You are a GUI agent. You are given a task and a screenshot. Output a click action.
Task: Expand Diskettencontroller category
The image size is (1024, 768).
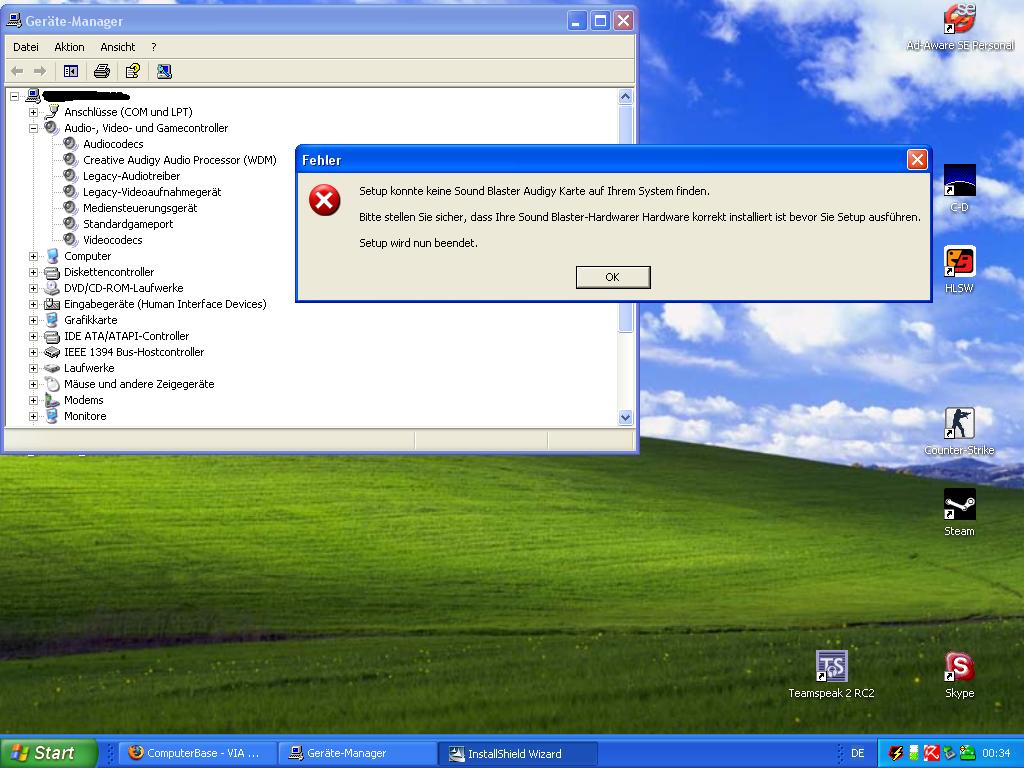pos(33,272)
